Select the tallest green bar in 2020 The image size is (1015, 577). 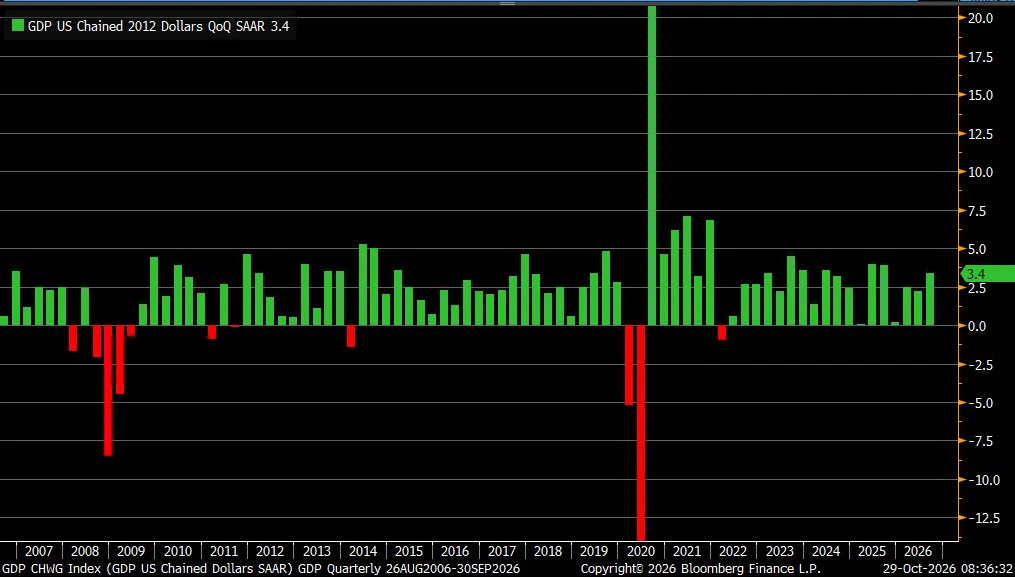(x=652, y=166)
